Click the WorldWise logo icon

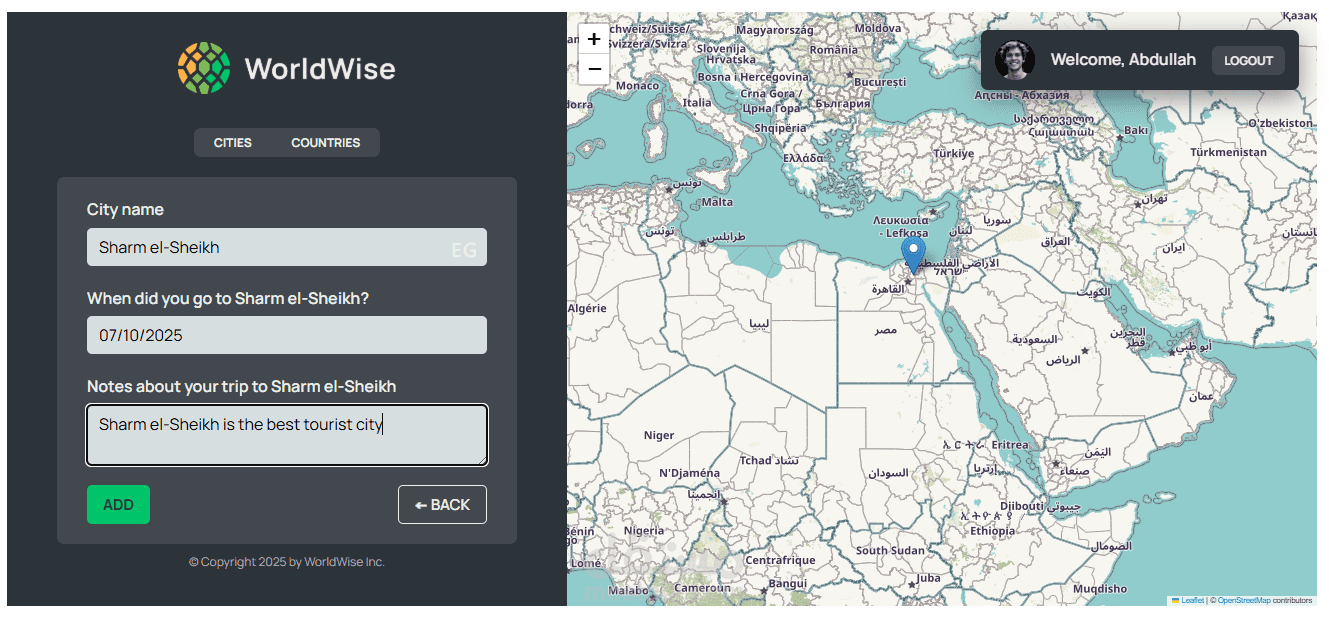[203, 68]
